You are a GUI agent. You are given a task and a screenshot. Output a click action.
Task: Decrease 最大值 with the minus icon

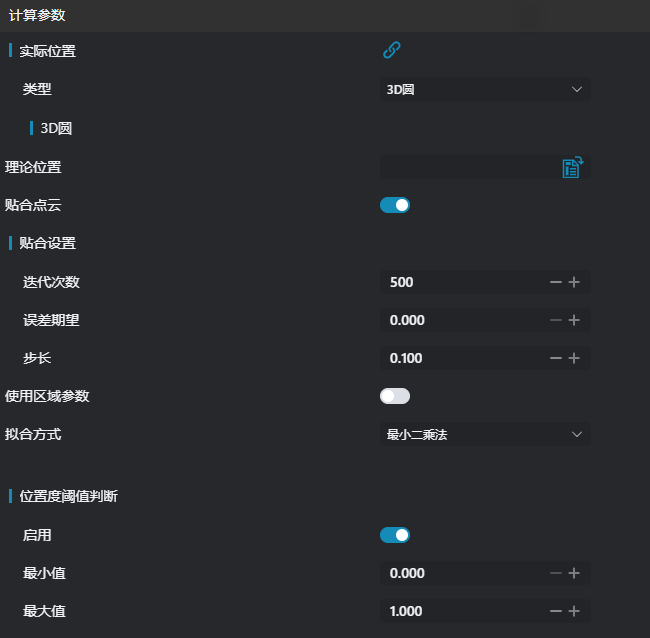pyautogui.click(x=556, y=611)
